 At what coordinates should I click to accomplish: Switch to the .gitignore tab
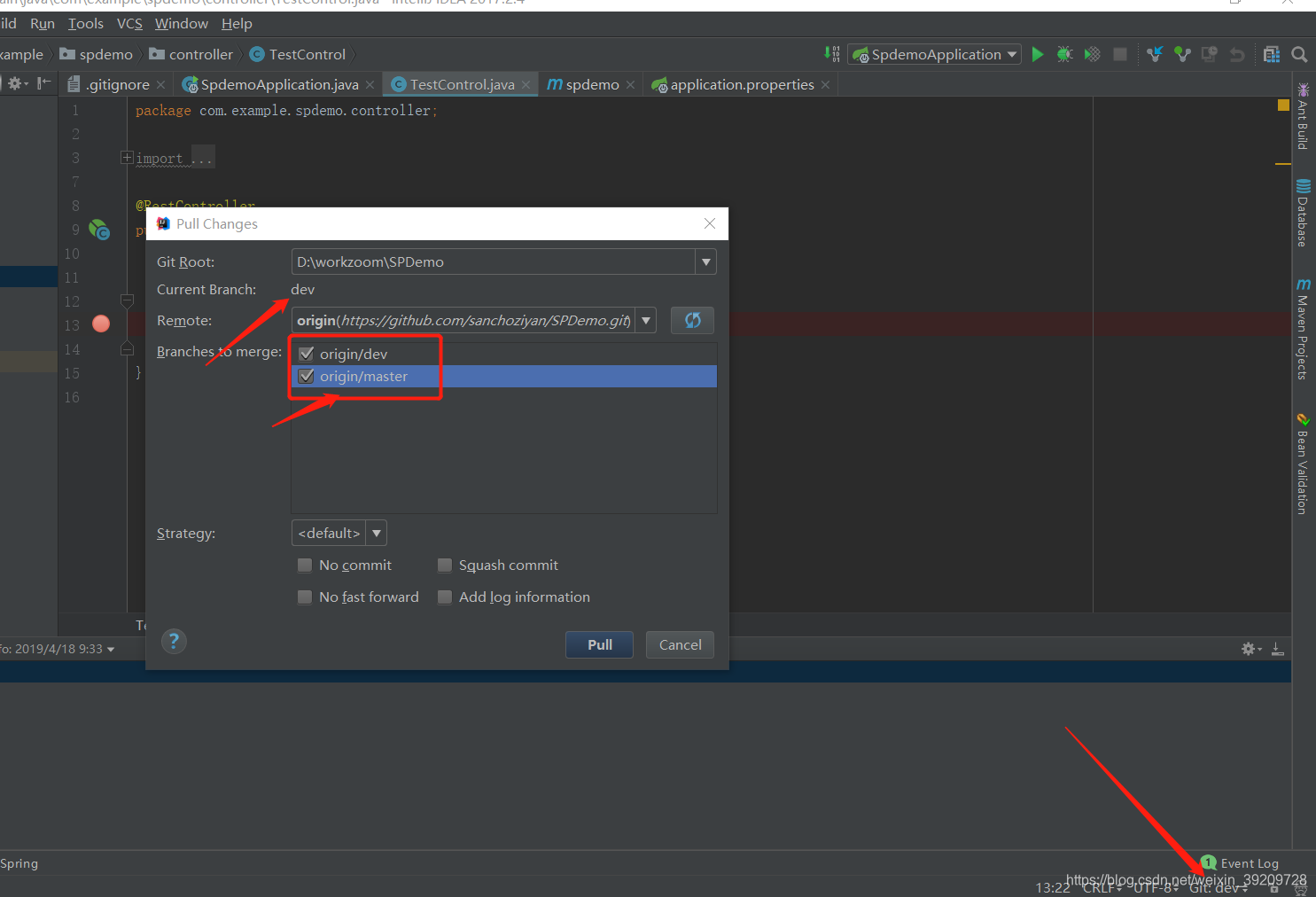(x=117, y=84)
